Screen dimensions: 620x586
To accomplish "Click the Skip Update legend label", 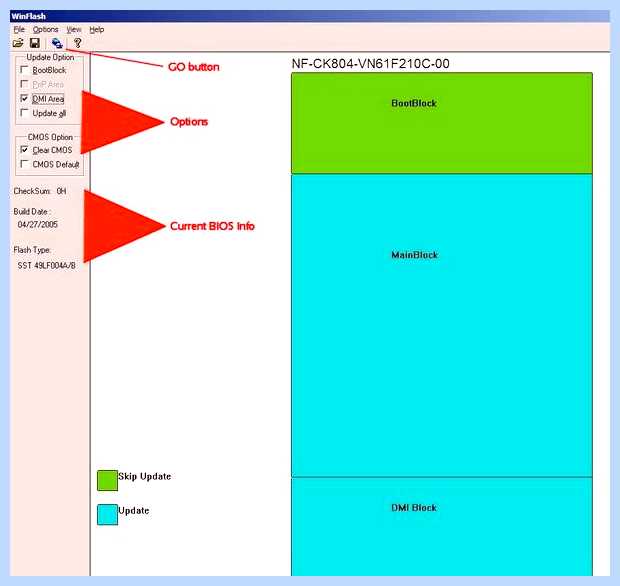I will tap(145, 476).
